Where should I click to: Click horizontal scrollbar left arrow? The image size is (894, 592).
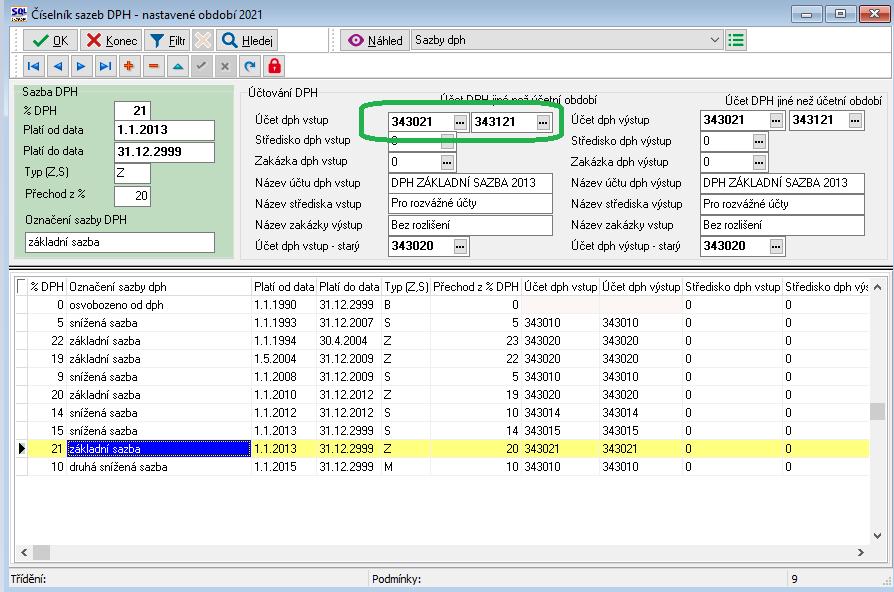click(24, 552)
